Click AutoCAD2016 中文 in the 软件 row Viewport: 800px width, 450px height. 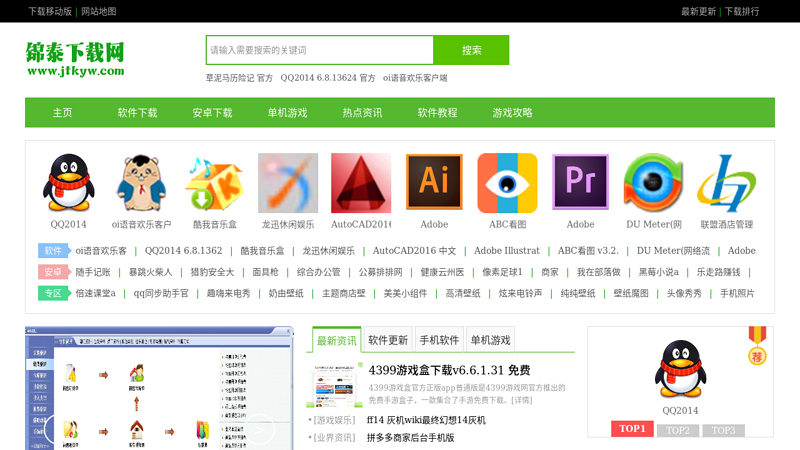tap(414, 251)
